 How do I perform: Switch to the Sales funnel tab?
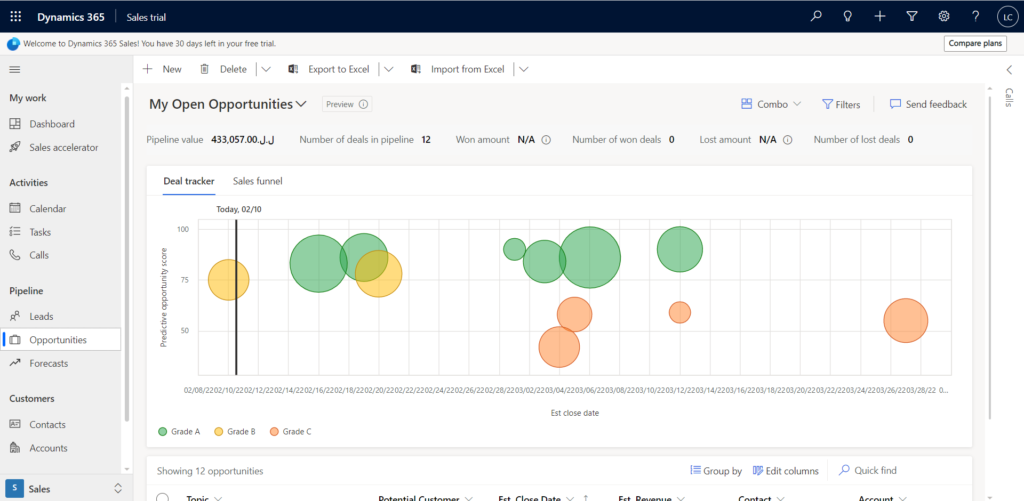(x=258, y=182)
